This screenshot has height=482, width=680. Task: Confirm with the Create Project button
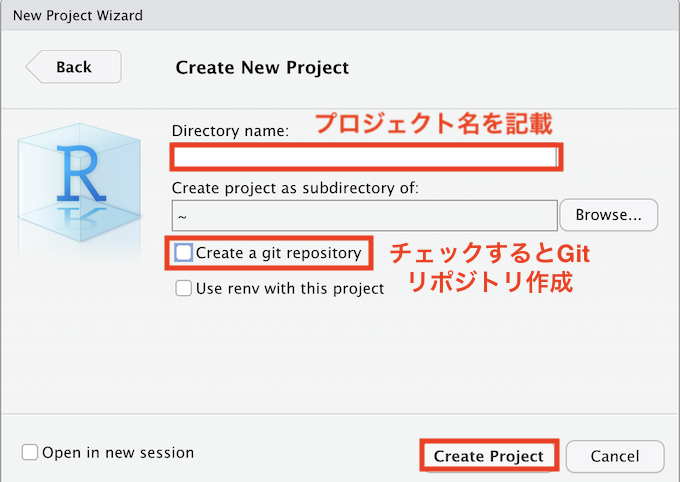click(x=489, y=456)
